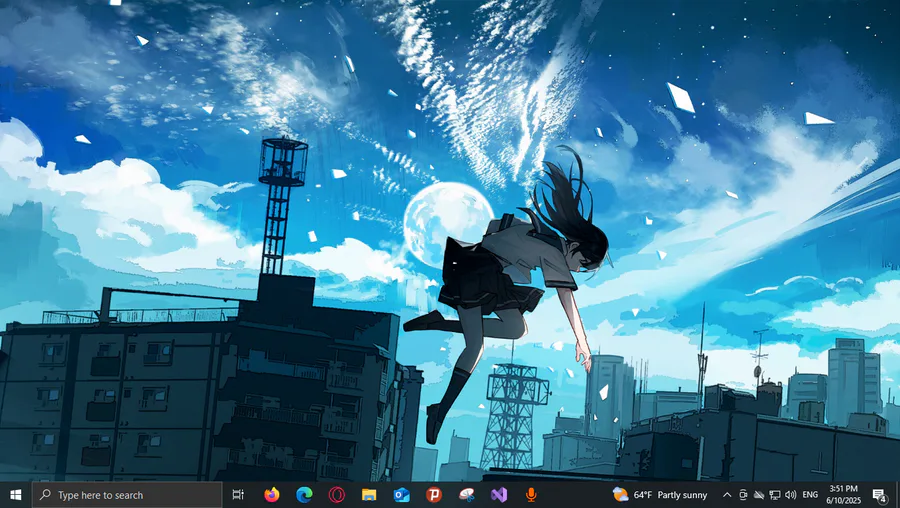This screenshot has height=508, width=900.
Task: Open the Windows Start menu
Action: click(x=15, y=495)
